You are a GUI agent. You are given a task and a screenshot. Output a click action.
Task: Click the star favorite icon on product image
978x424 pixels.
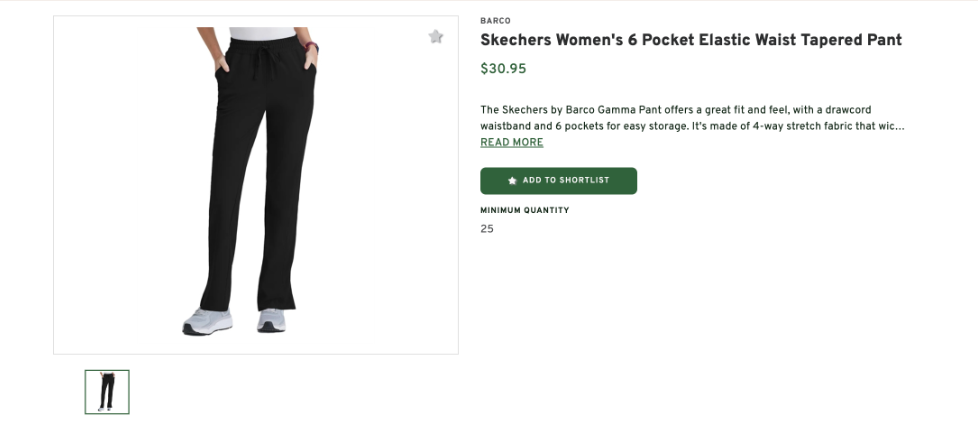436,37
